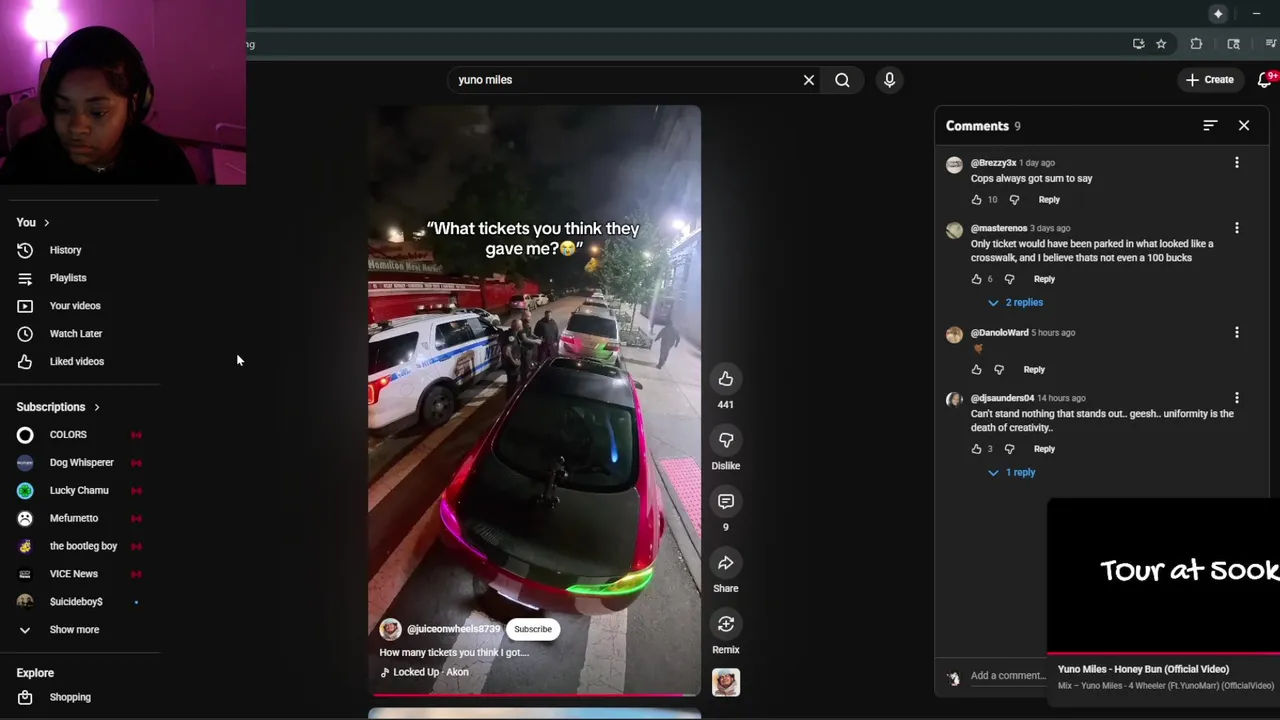Bookmark this page with the star icon
Image resolution: width=1280 pixels, height=720 pixels.
tap(1161, 44)
